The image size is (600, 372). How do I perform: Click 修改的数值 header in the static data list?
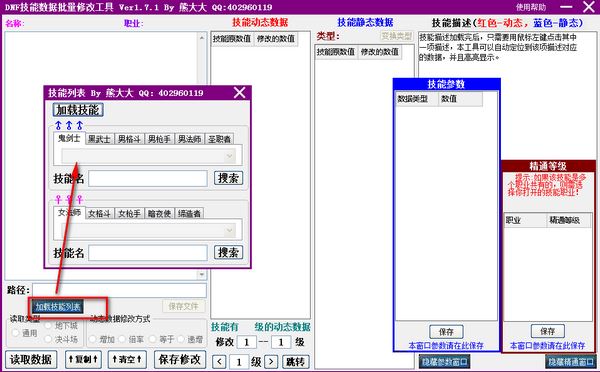point(380,52)
